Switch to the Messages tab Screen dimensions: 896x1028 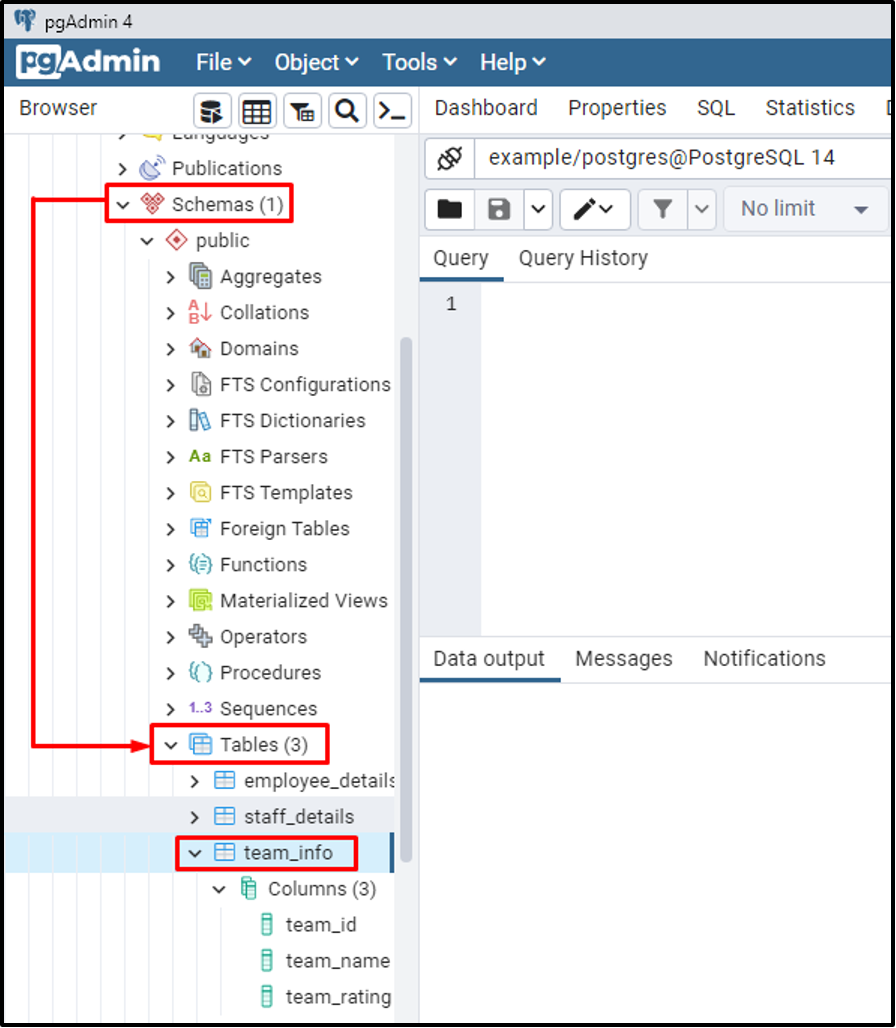click(623, 659)
